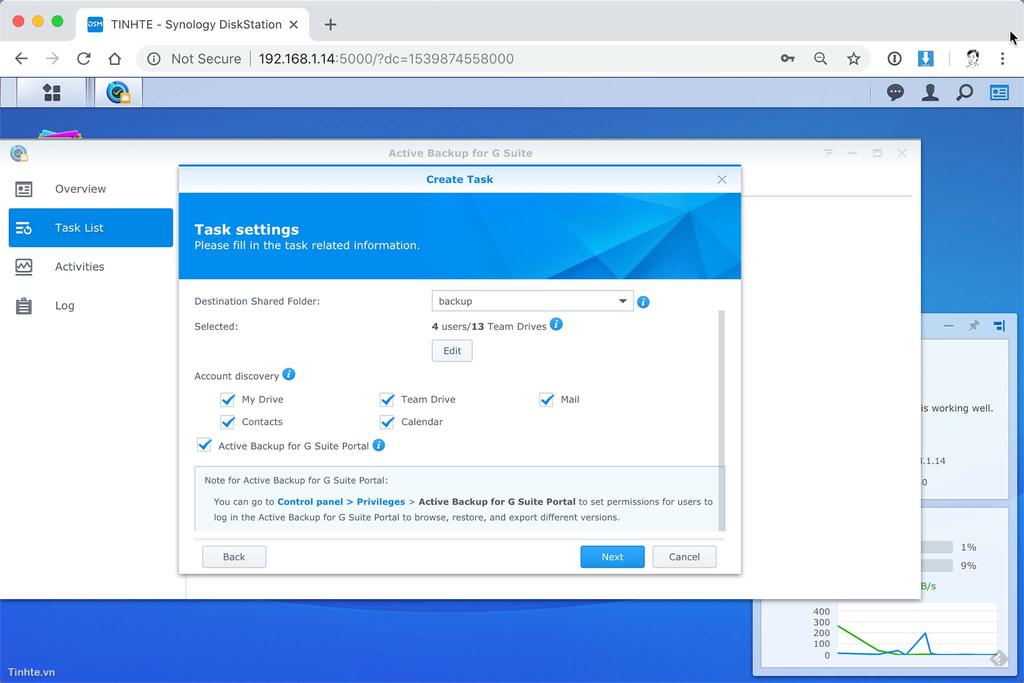Click the browser forward arrow
Screen dimensions: 1024x683
tap(53, 59)
